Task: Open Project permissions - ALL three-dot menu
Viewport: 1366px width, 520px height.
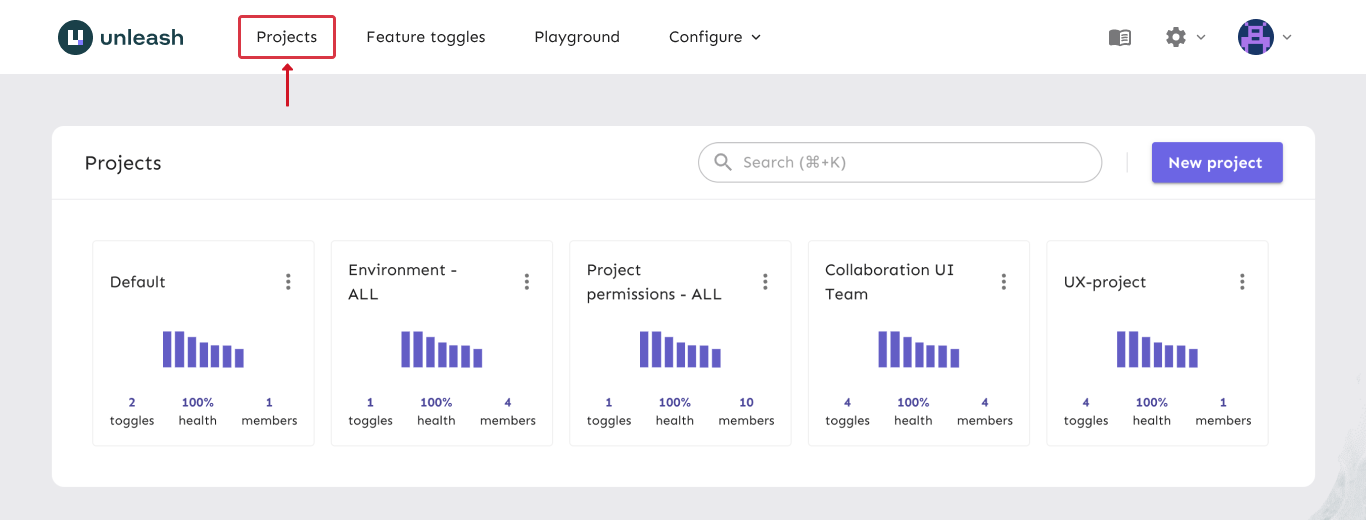Action: tap(765, 282)
